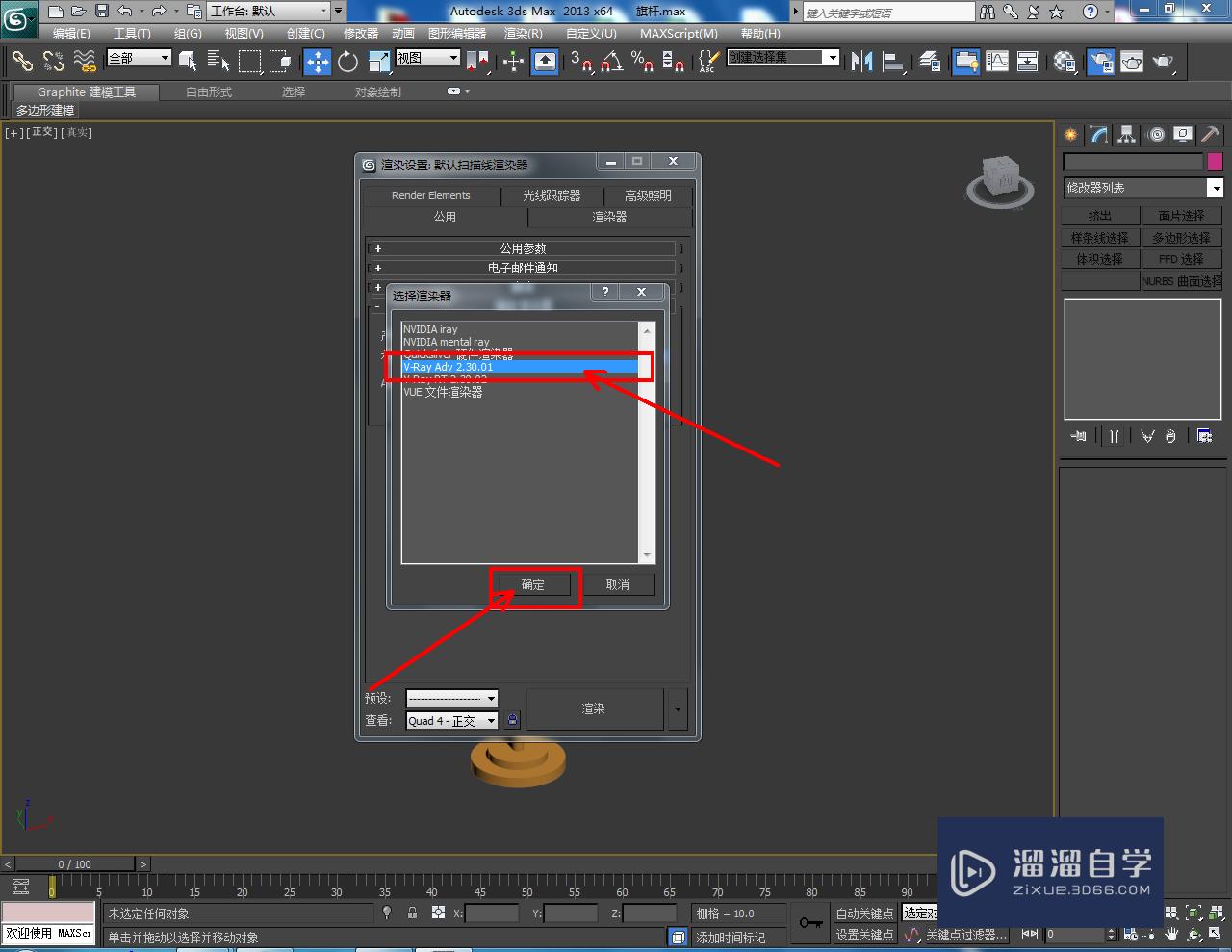Toggle the Angle Snap button
Viewport: 1232px width, 952px height.
611,62
